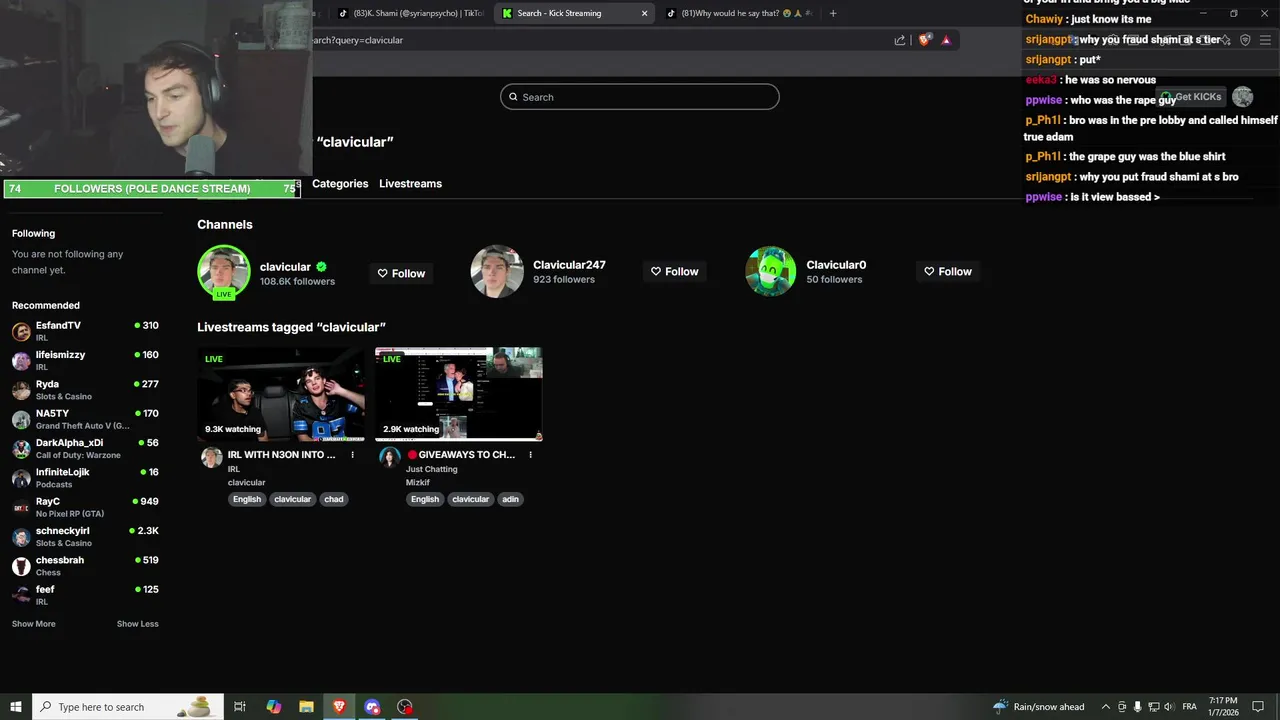Open InfiniteLojik recommended channel avatar

pos(21,478)
